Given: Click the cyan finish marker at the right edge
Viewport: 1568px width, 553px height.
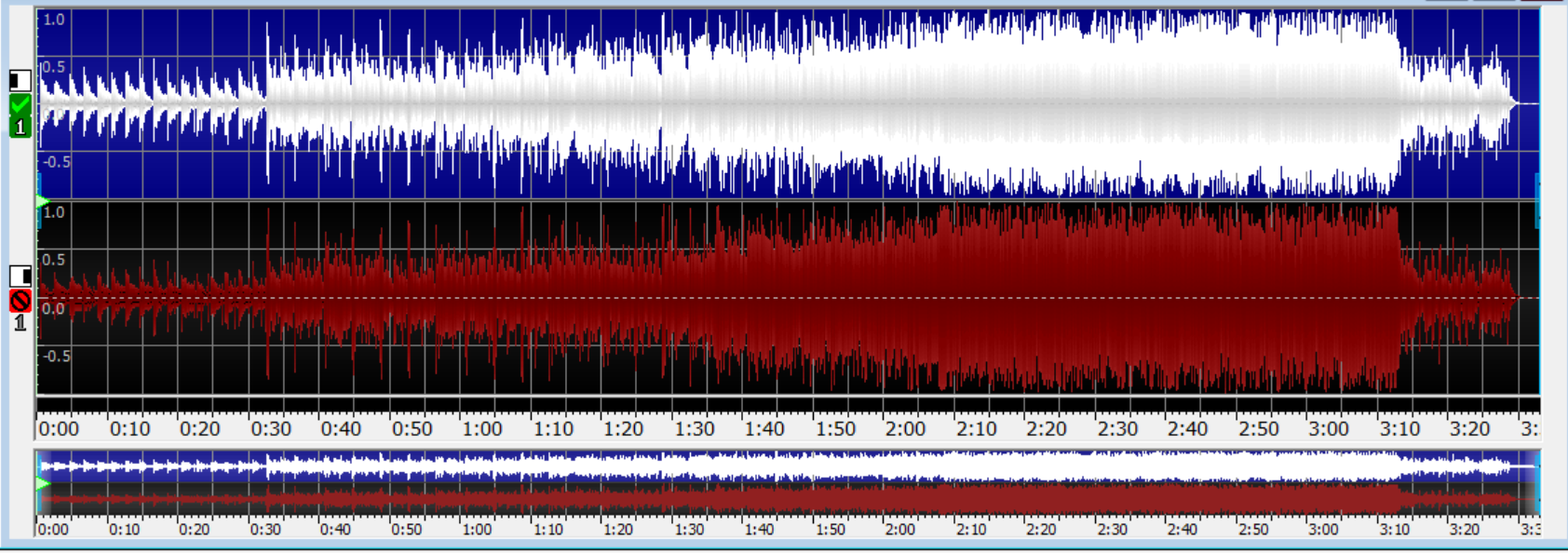Looking at the screenshot, I should [1535, 201].
